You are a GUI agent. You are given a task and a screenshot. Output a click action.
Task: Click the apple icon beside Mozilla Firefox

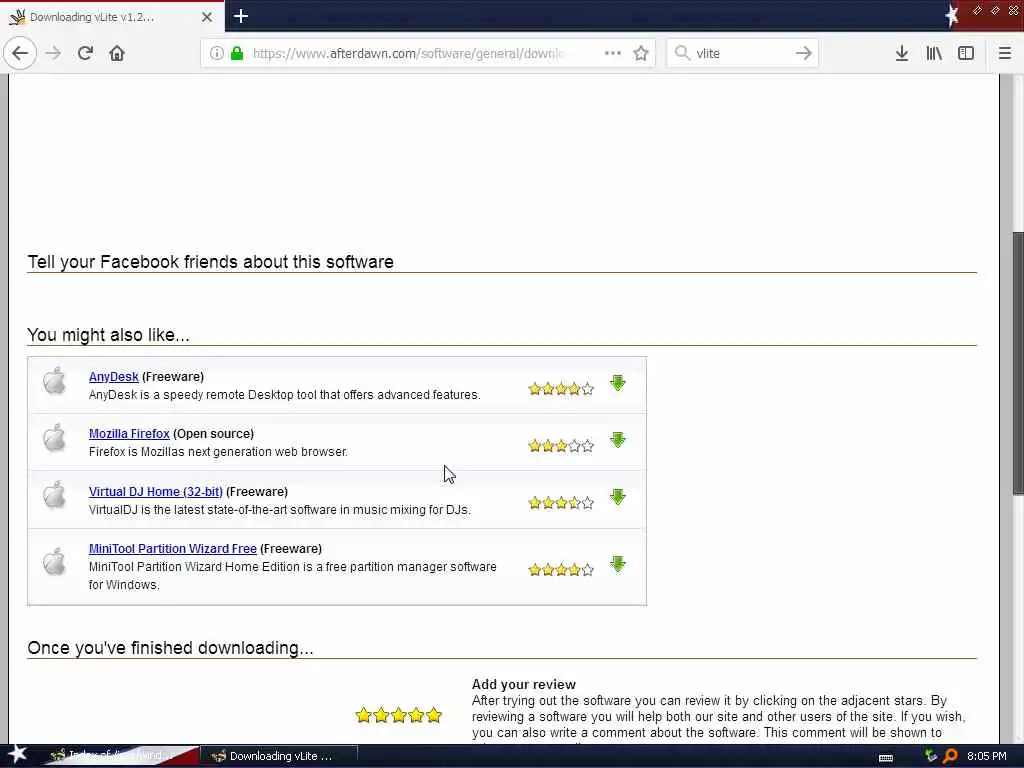55,438
